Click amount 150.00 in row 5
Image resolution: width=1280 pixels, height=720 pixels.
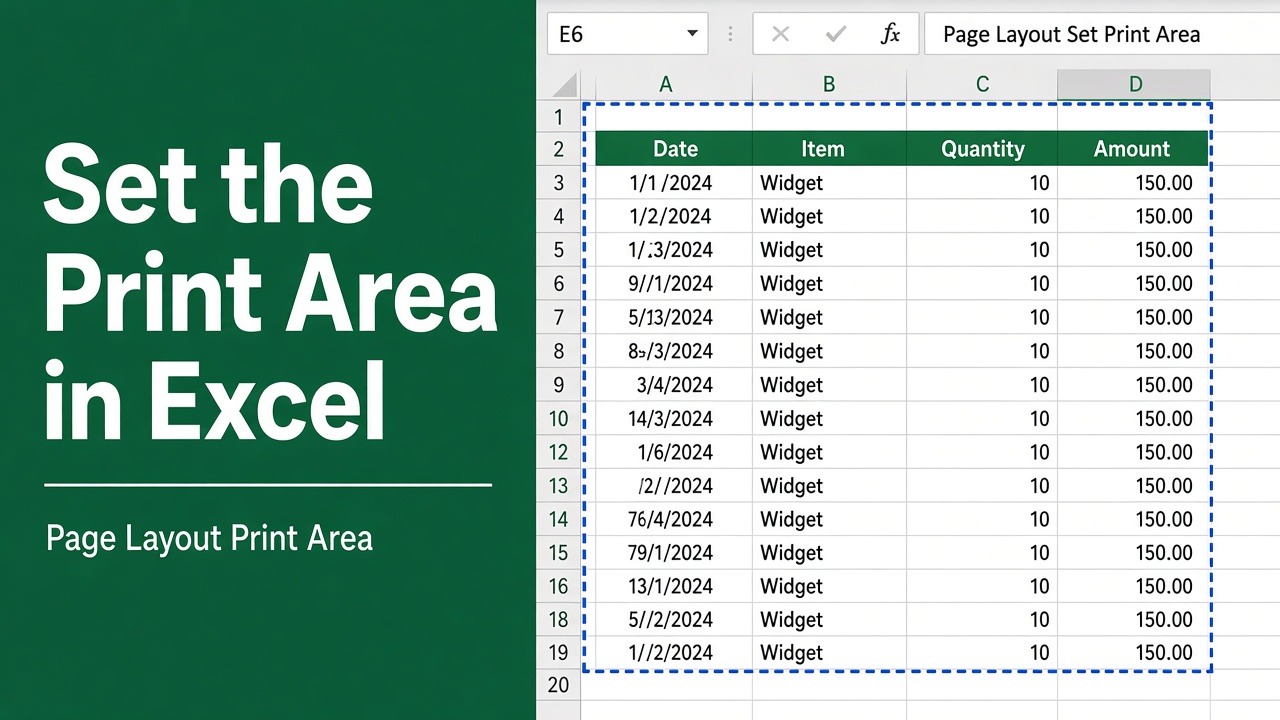click(1134, 250)
